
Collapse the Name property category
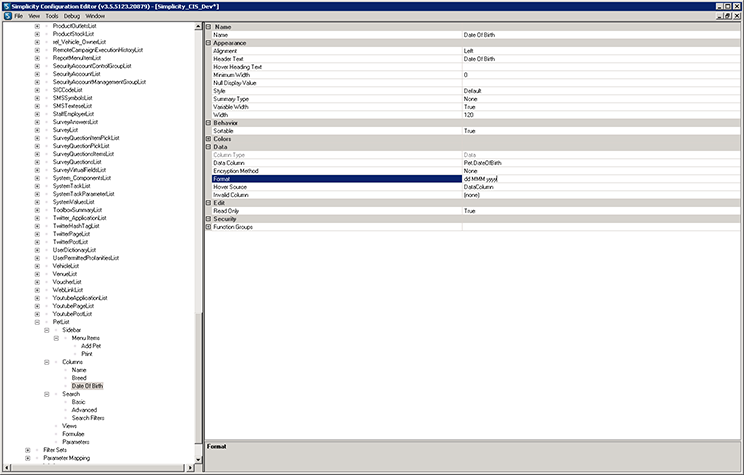pos(208,27)
